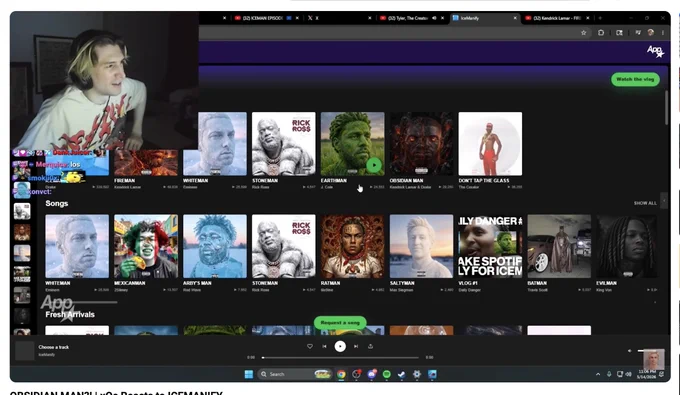Click the Windows taskbar Search box
This screenshot has height=395, width=680.
[295, 374]
